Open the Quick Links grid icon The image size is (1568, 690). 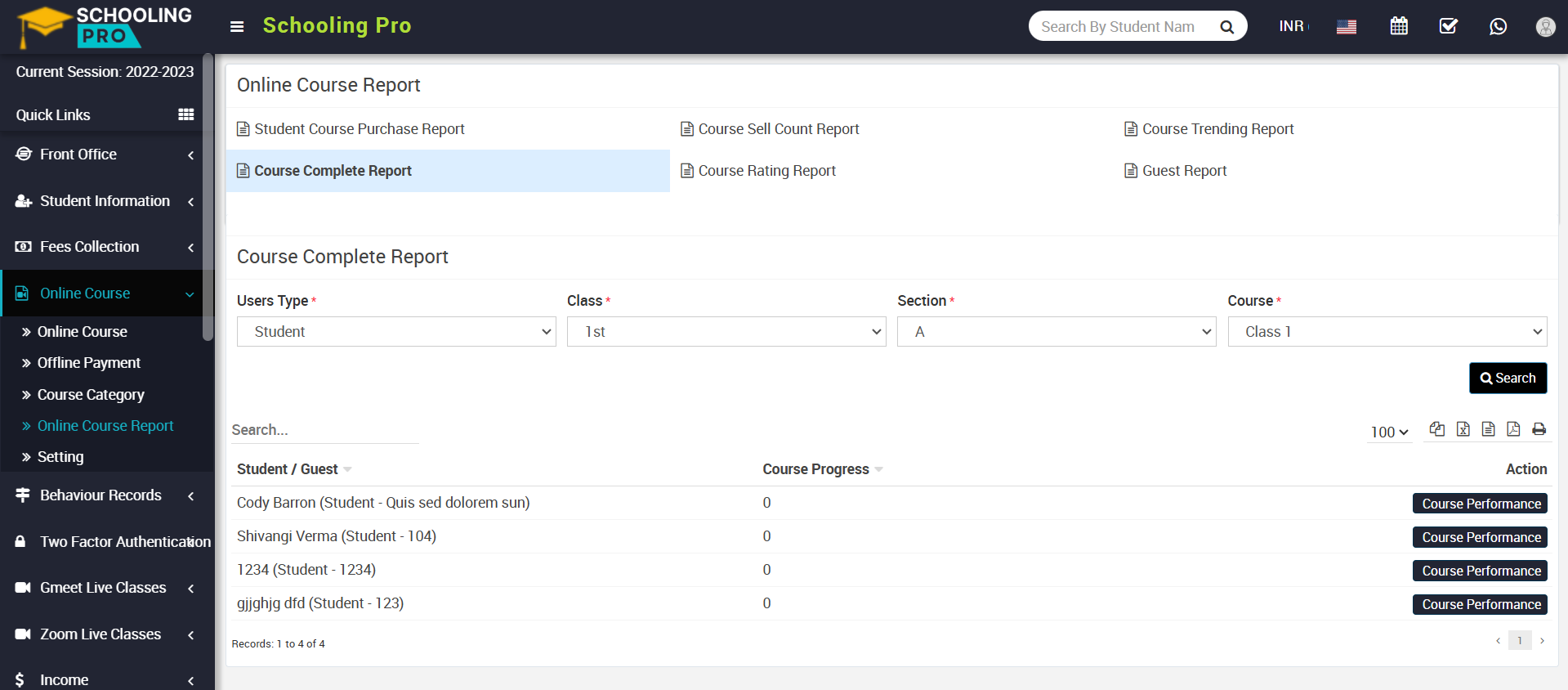coord(186,114)
